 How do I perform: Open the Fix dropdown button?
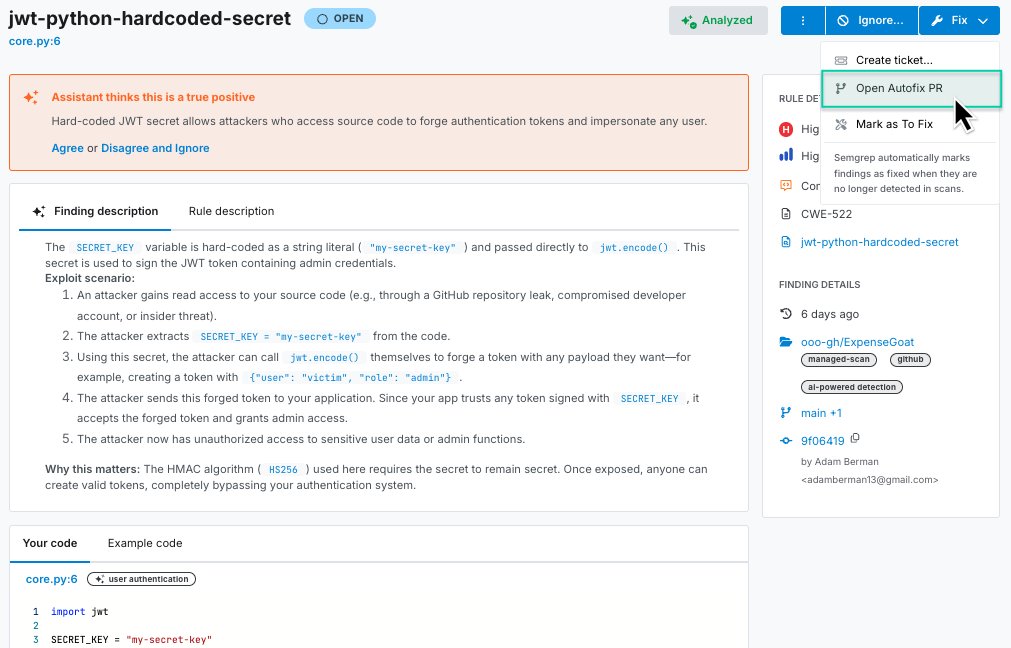pyautogui.click(x=959, y=21)
